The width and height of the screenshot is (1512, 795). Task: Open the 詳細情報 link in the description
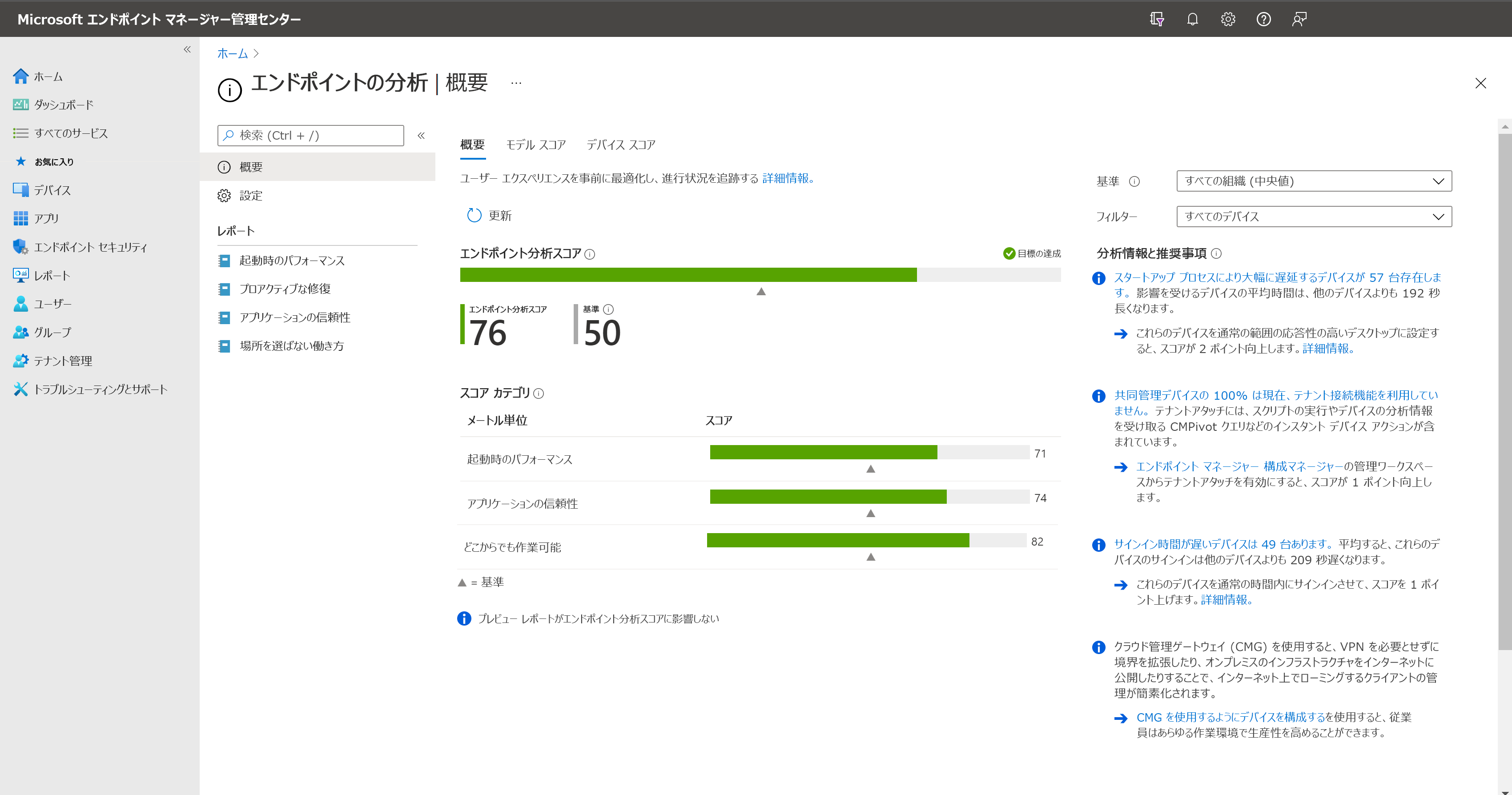788,178
